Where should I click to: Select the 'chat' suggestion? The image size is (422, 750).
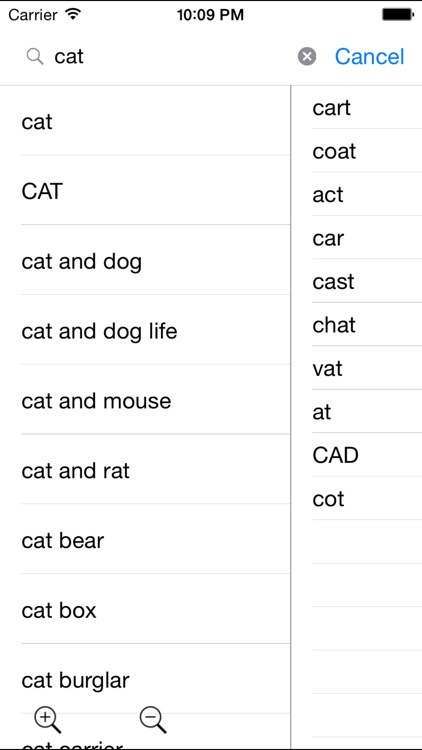click(356, 325)
